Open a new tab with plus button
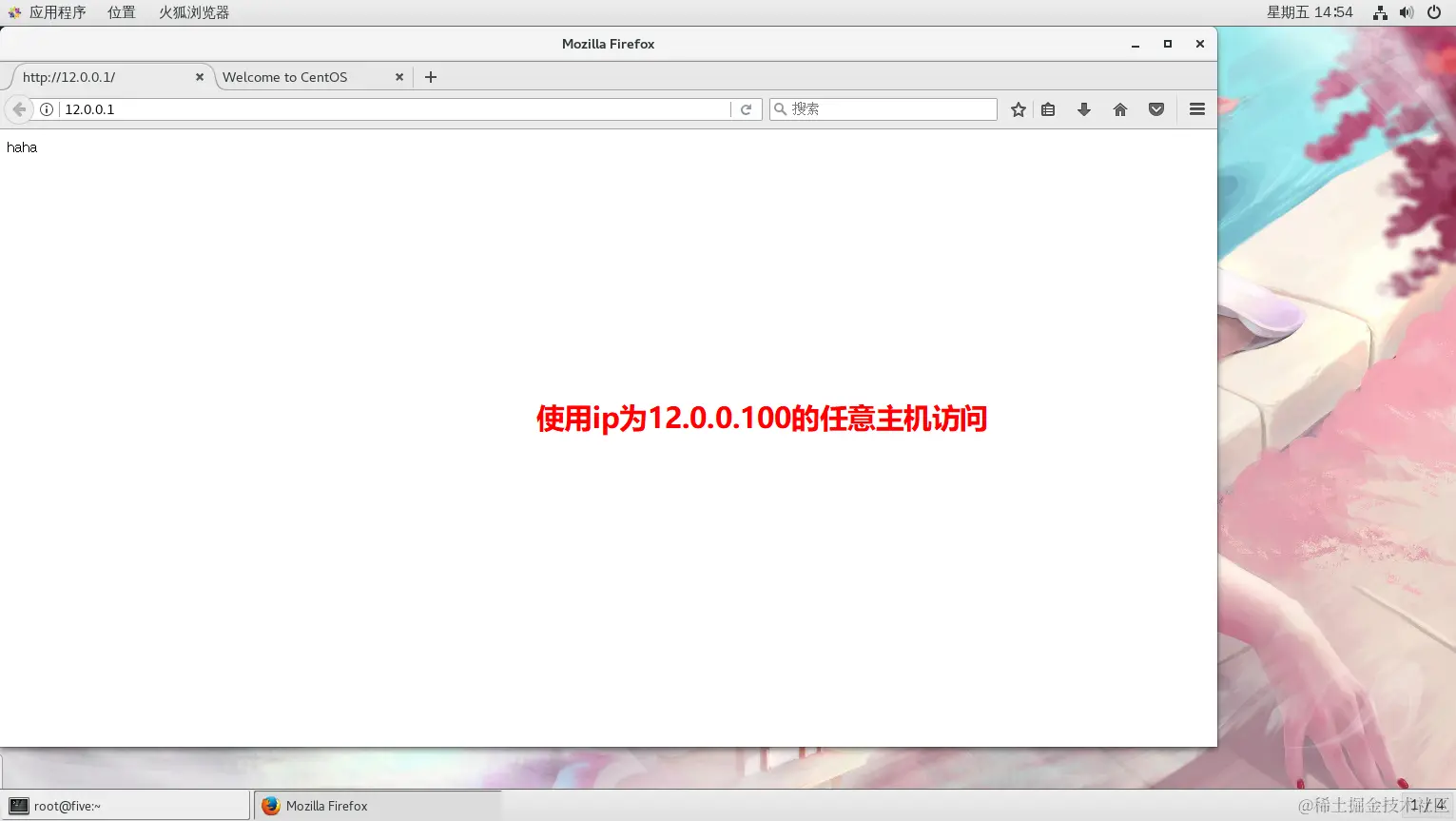Image resolution: width=1456 pixels, height=821 pixels. click(431, 77)
